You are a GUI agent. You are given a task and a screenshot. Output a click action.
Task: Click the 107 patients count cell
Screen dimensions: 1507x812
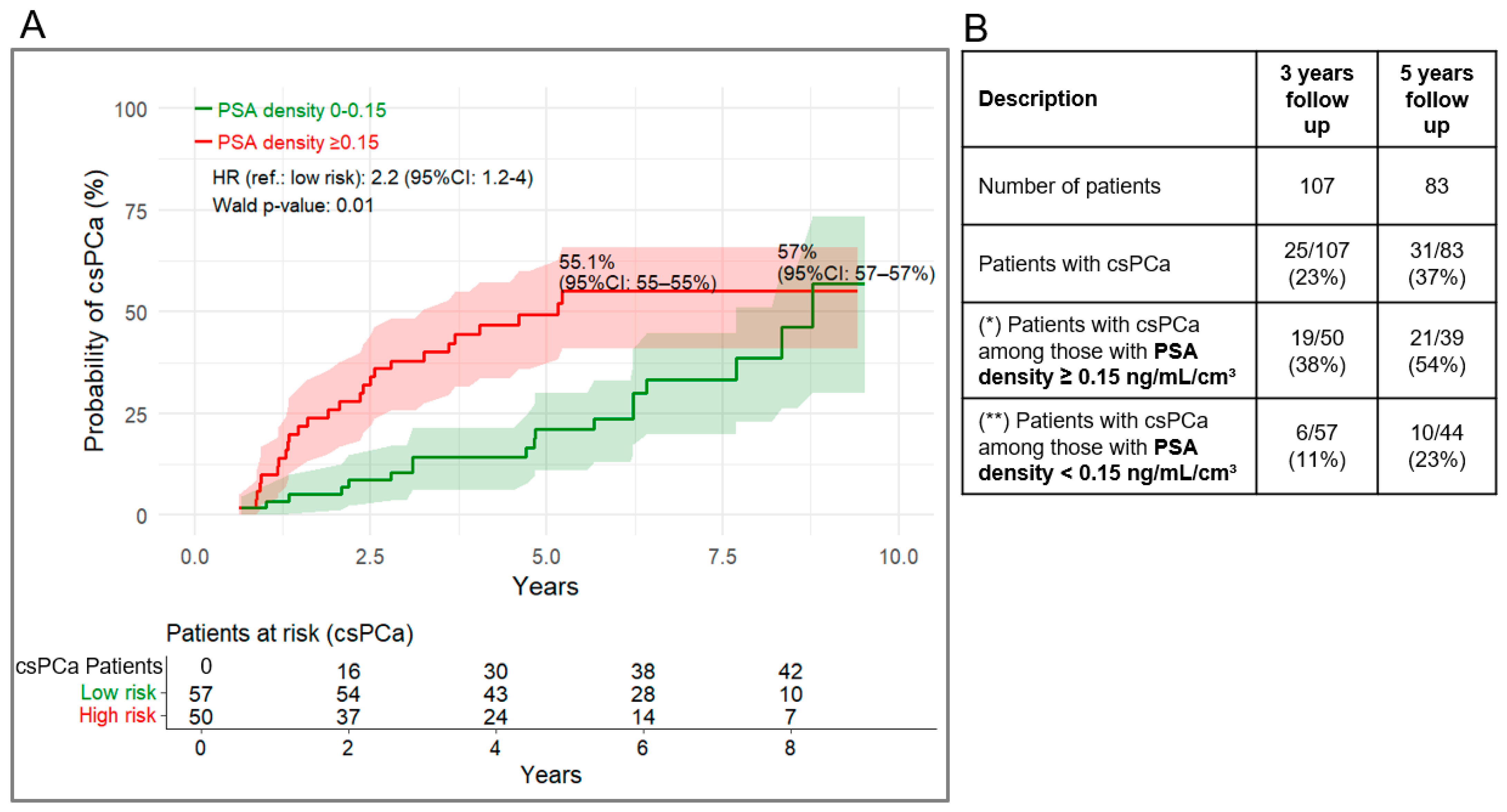1316,186
